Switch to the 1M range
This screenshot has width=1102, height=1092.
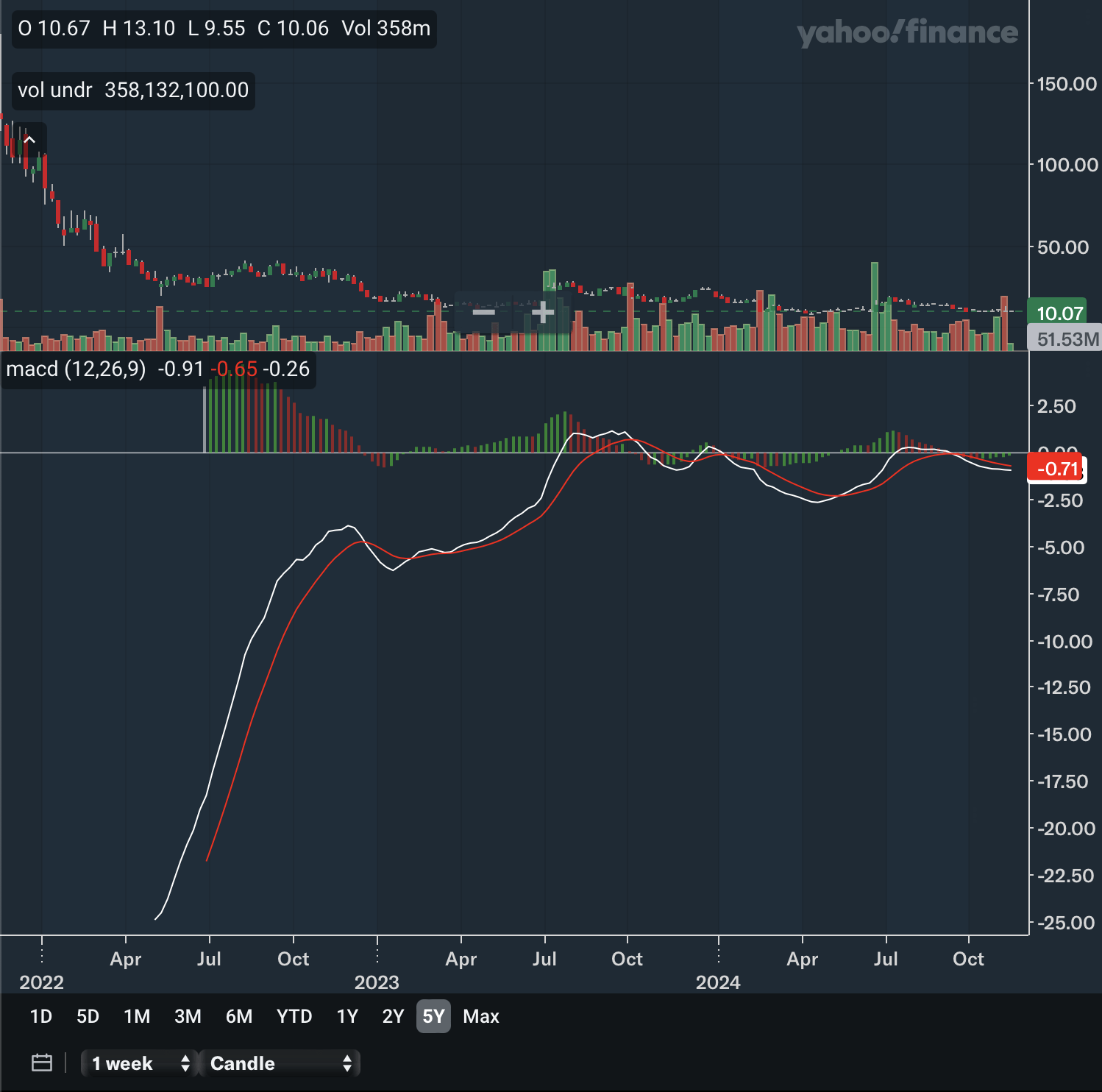tap(137, 1016)
